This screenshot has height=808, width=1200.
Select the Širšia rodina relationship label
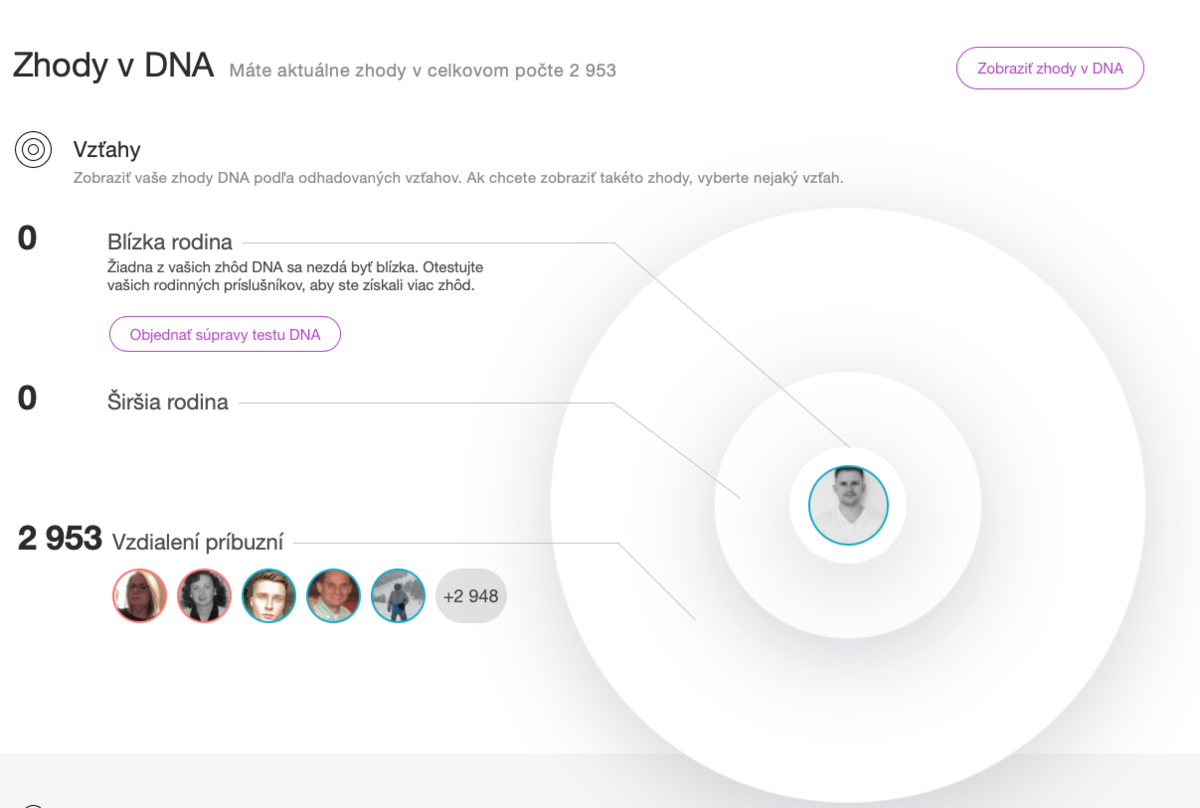click(168, 402)
